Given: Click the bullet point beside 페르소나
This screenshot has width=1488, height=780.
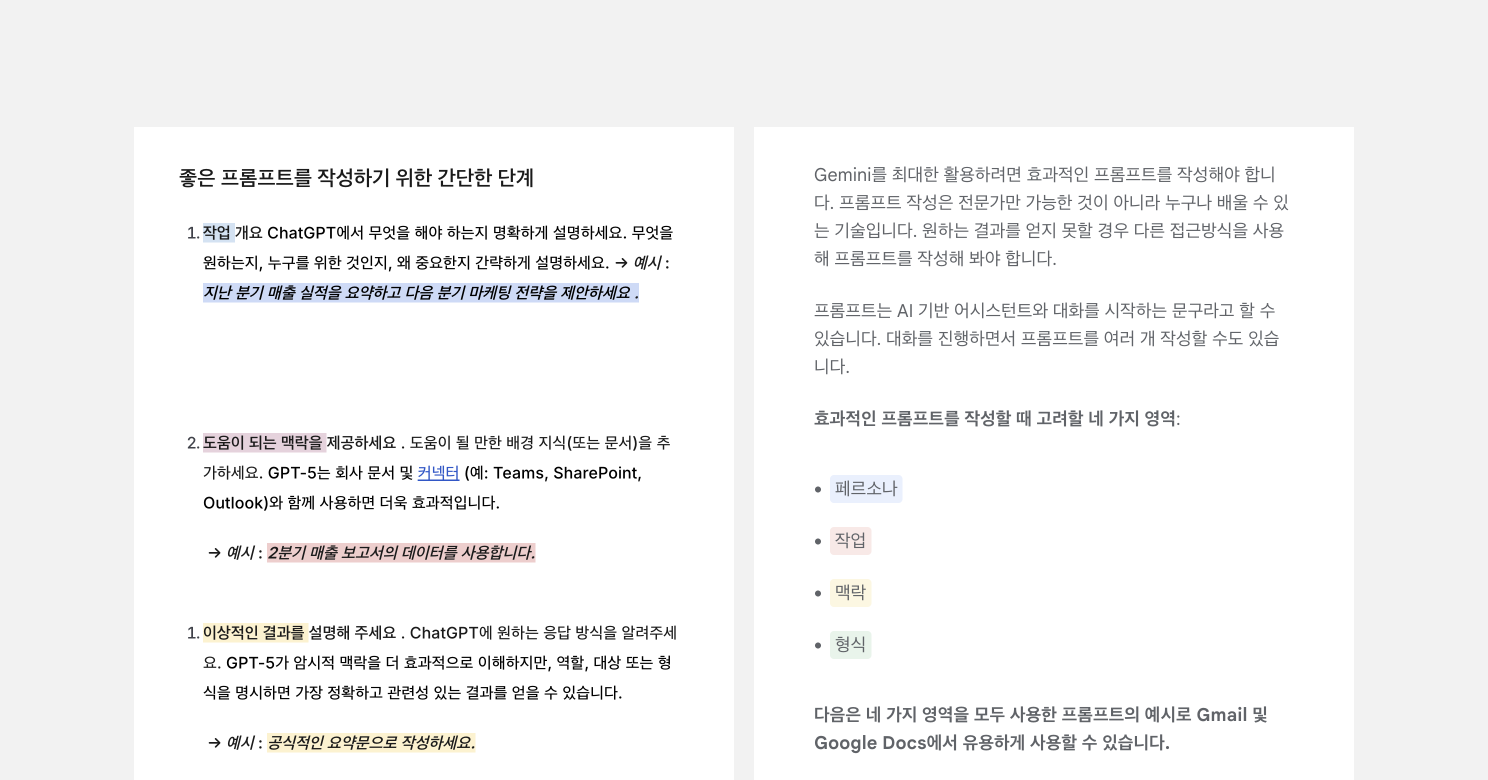Looking at the screenshot, I should (818, 489).
